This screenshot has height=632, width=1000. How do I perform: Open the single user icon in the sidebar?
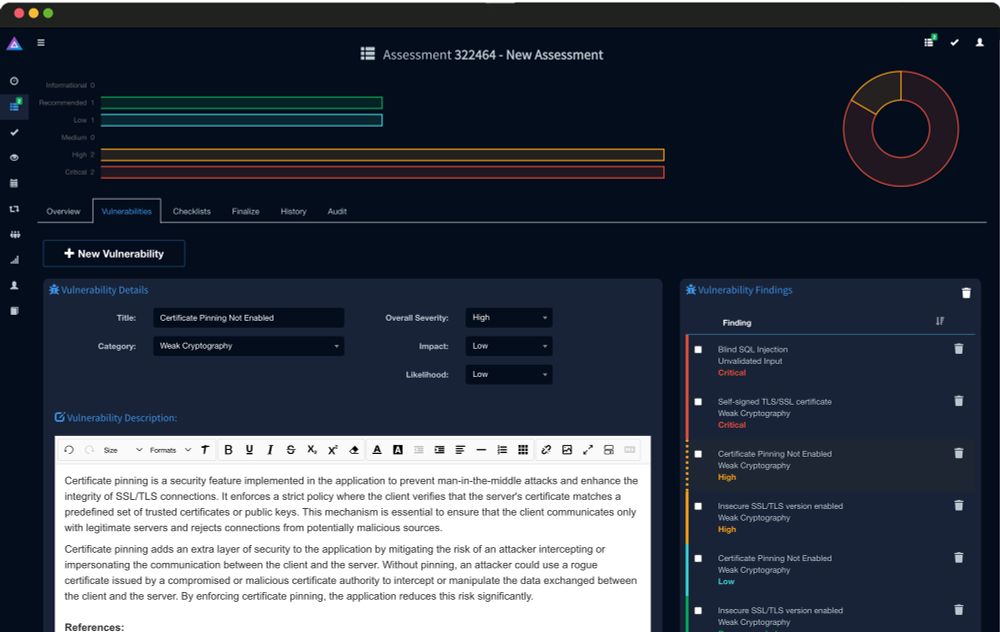coord(14,285)
